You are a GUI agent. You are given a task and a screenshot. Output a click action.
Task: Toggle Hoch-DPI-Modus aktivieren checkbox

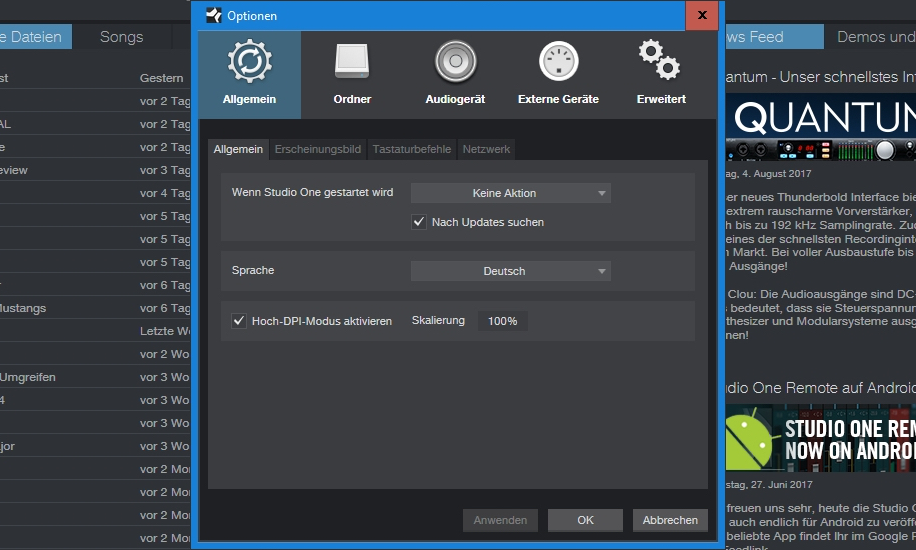(x=239, y=321)
